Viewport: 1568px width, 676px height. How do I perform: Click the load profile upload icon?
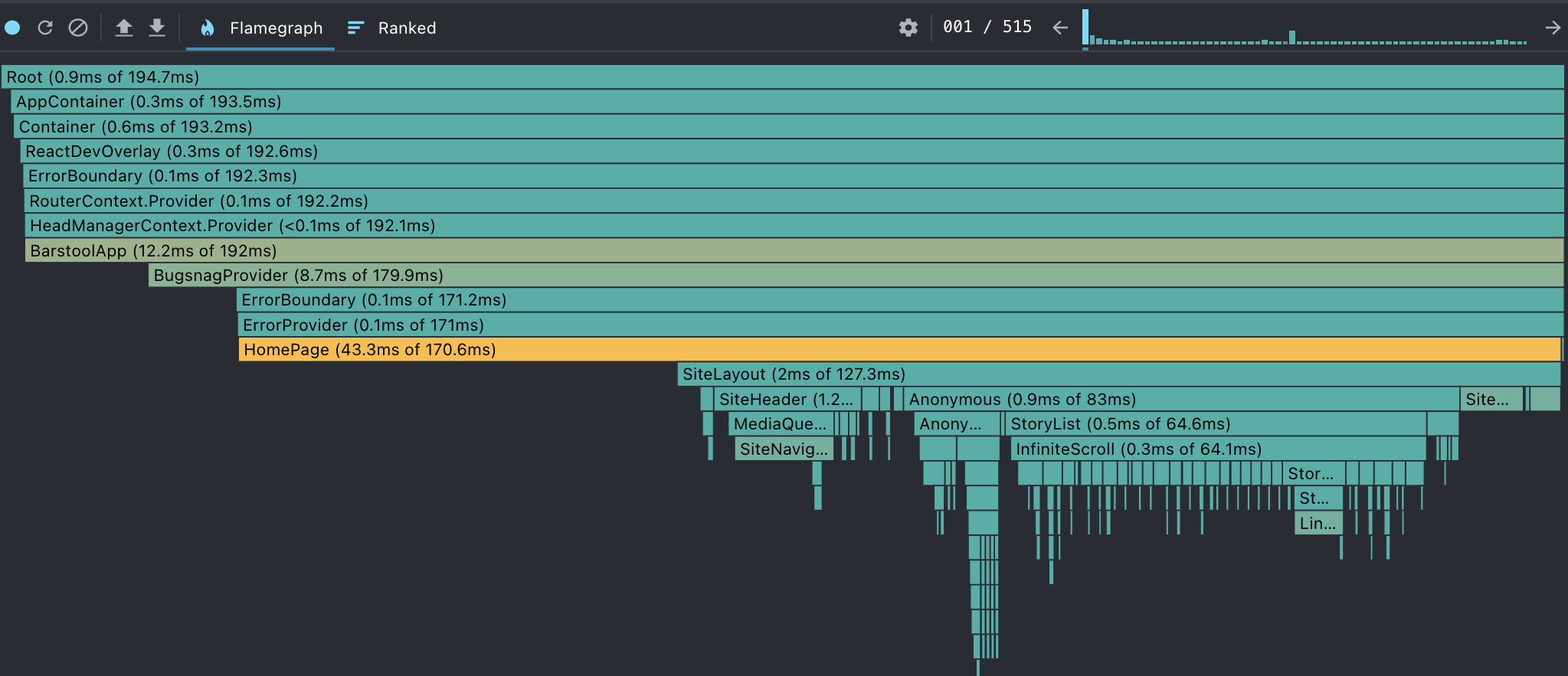point(123,28)
